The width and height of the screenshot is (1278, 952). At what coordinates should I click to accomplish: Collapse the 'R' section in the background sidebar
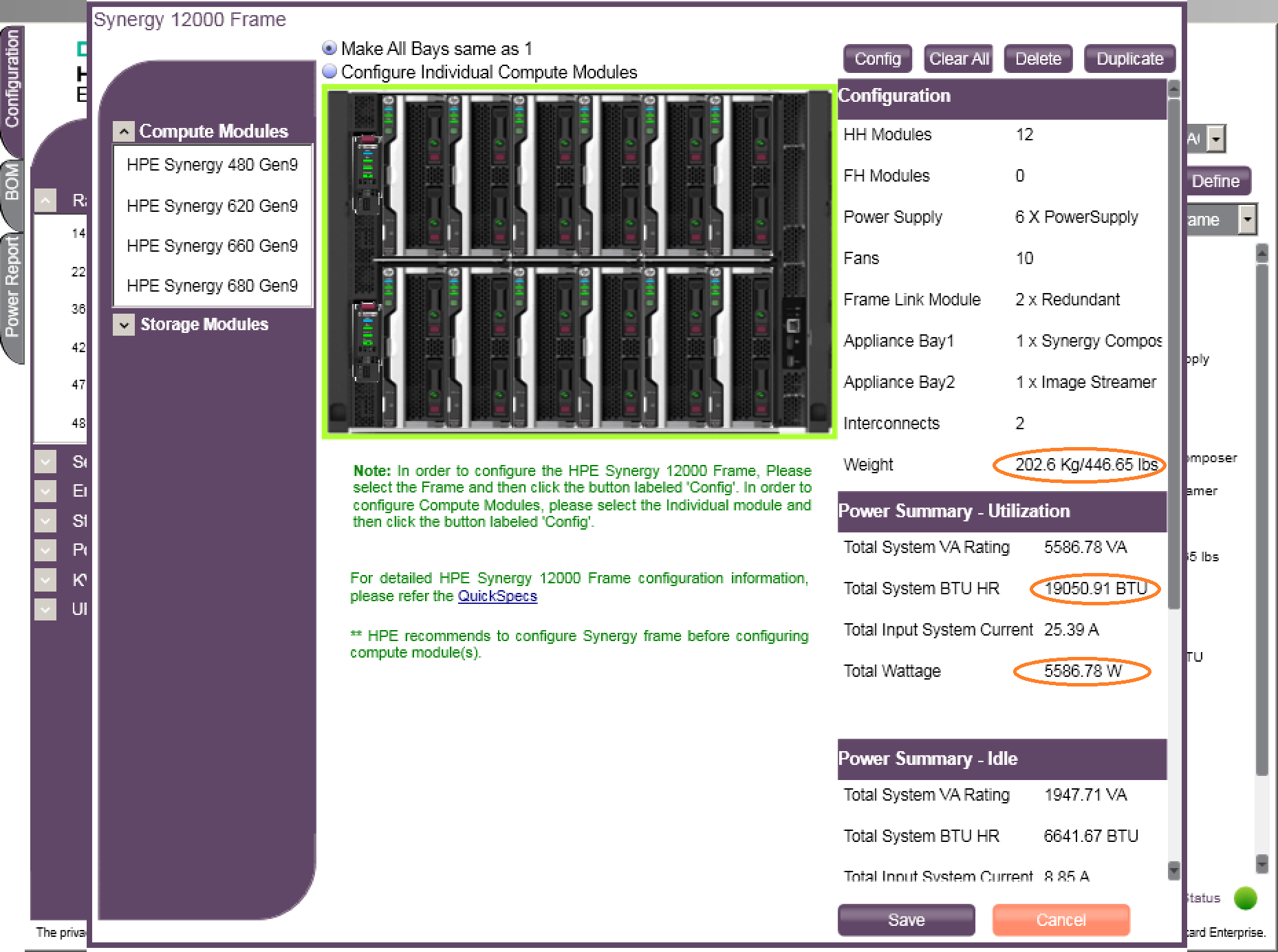[45, 200]
